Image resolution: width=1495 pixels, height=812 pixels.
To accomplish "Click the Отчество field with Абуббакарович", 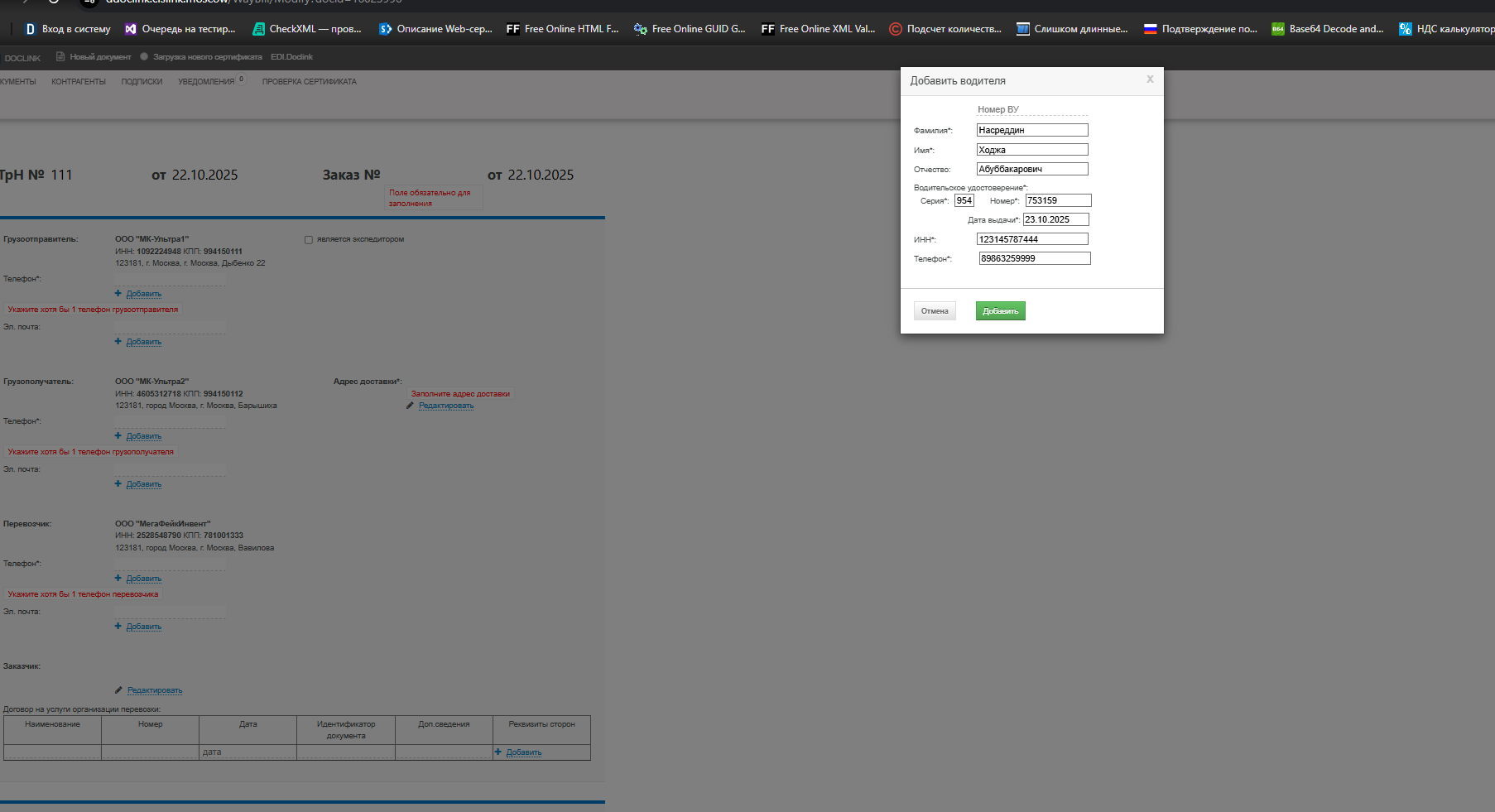I will click(1032, 169).
